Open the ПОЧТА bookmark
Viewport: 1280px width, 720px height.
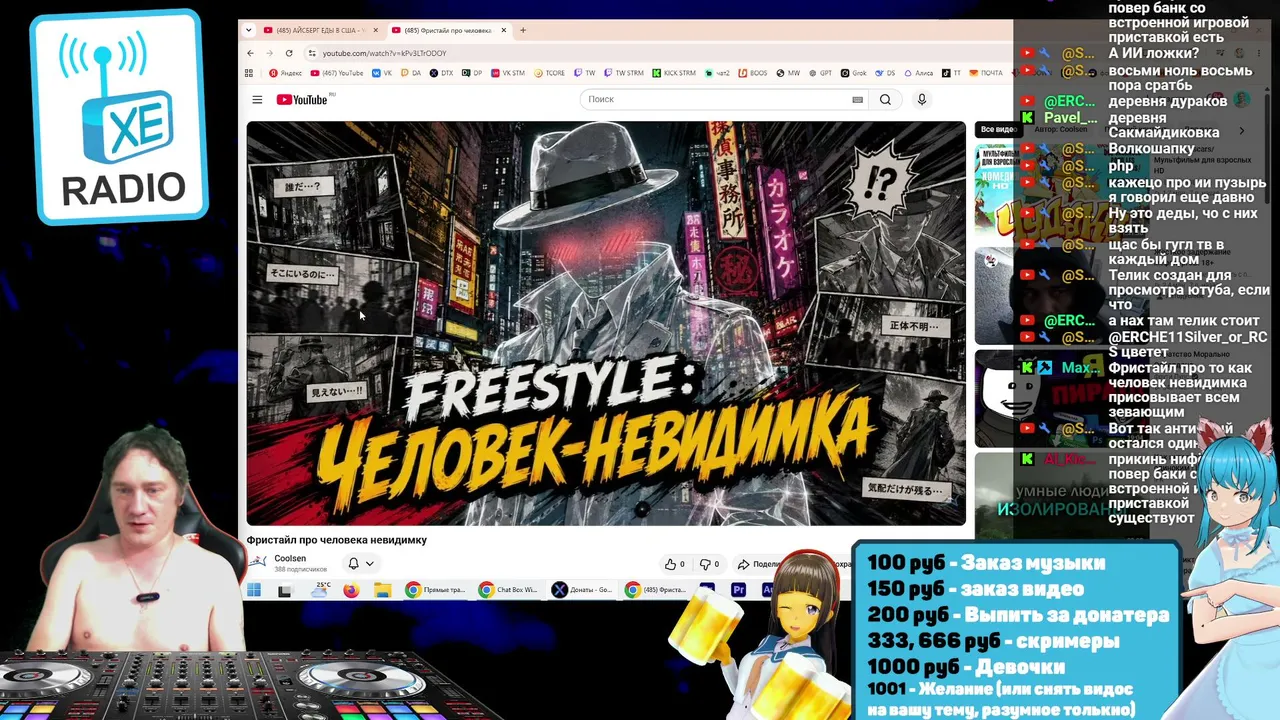tap(985, 73)
